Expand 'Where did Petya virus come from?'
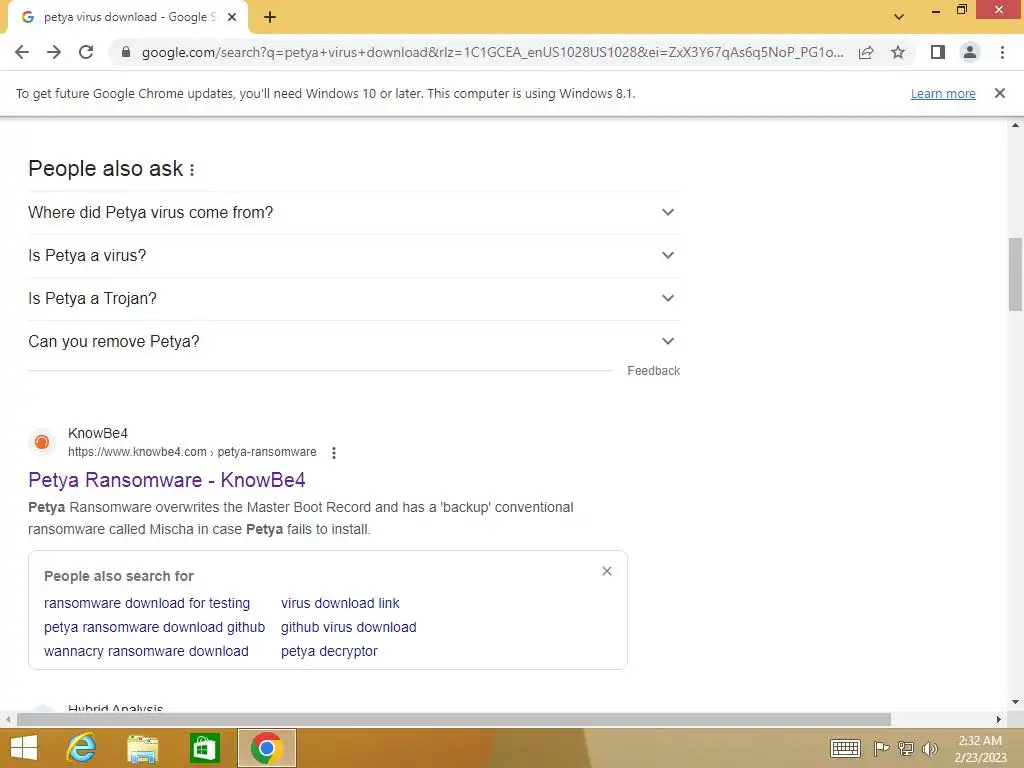This screenshot has height=768, width=1024. coord(354,212)
